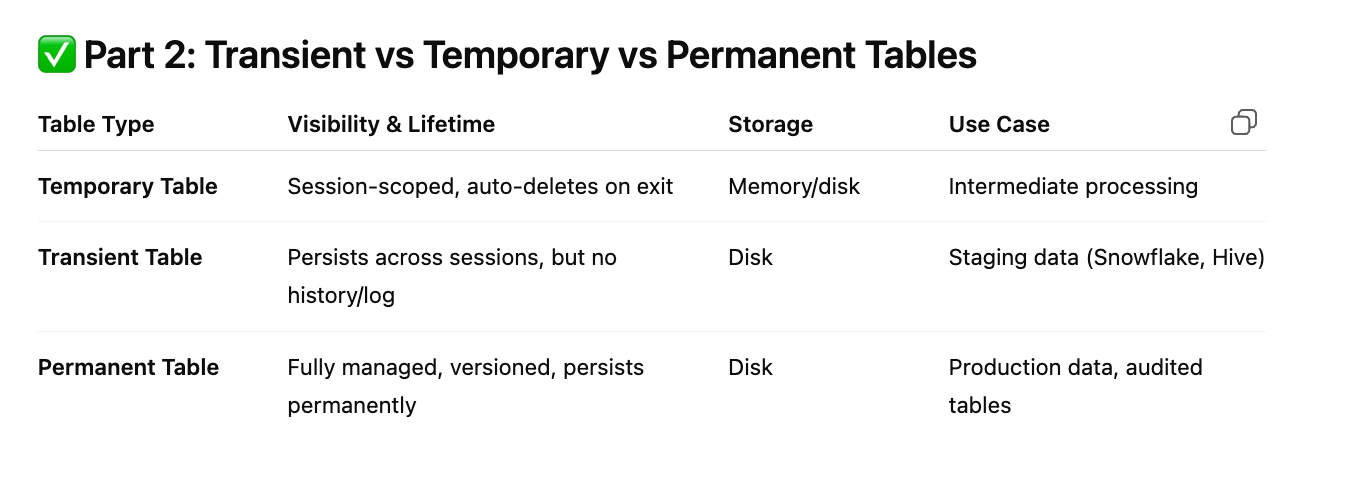Click Session-scoped, auto-deletes on exit text

point(480,187)
